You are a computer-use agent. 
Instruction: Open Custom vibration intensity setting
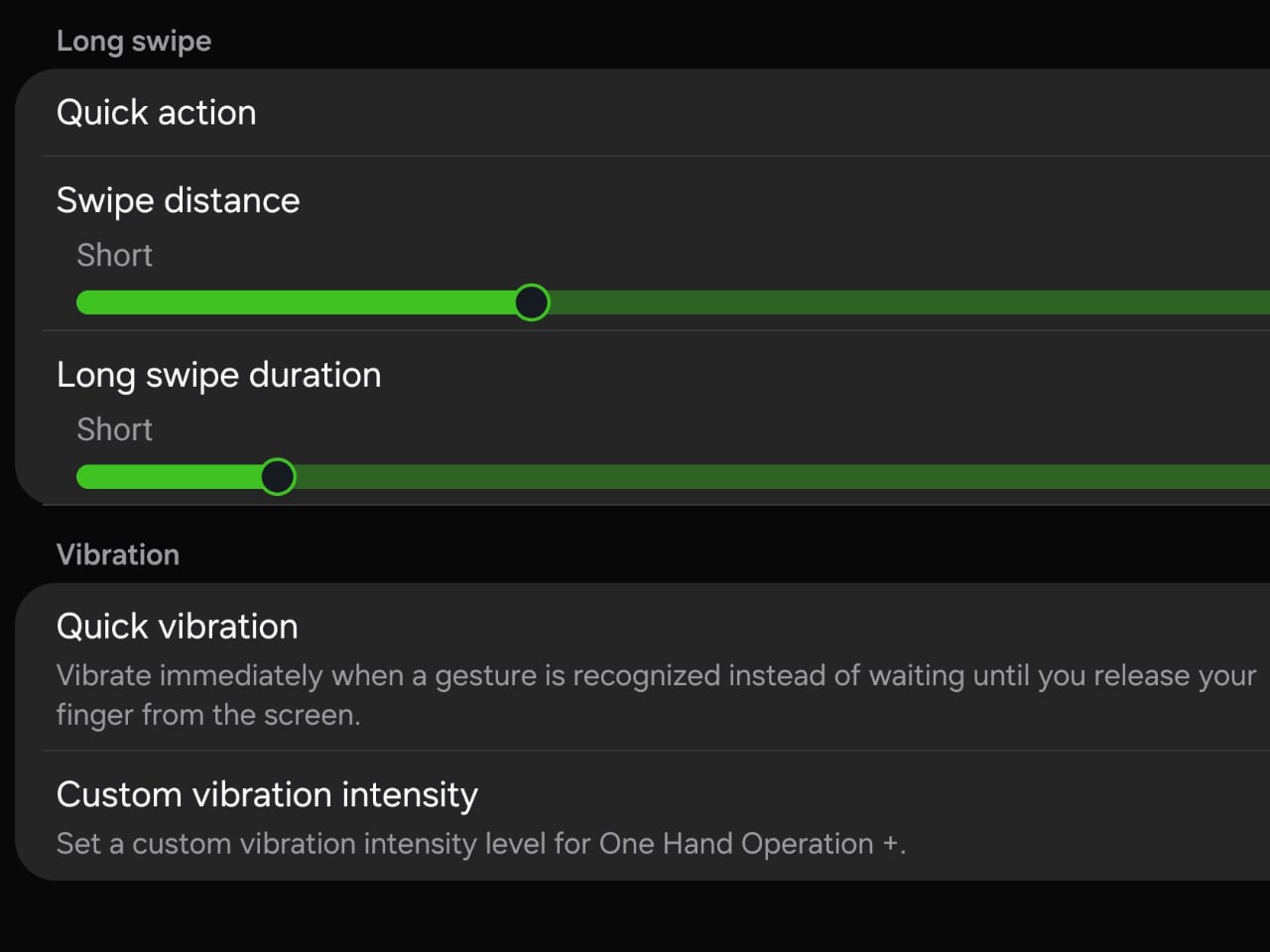point(267,795)
